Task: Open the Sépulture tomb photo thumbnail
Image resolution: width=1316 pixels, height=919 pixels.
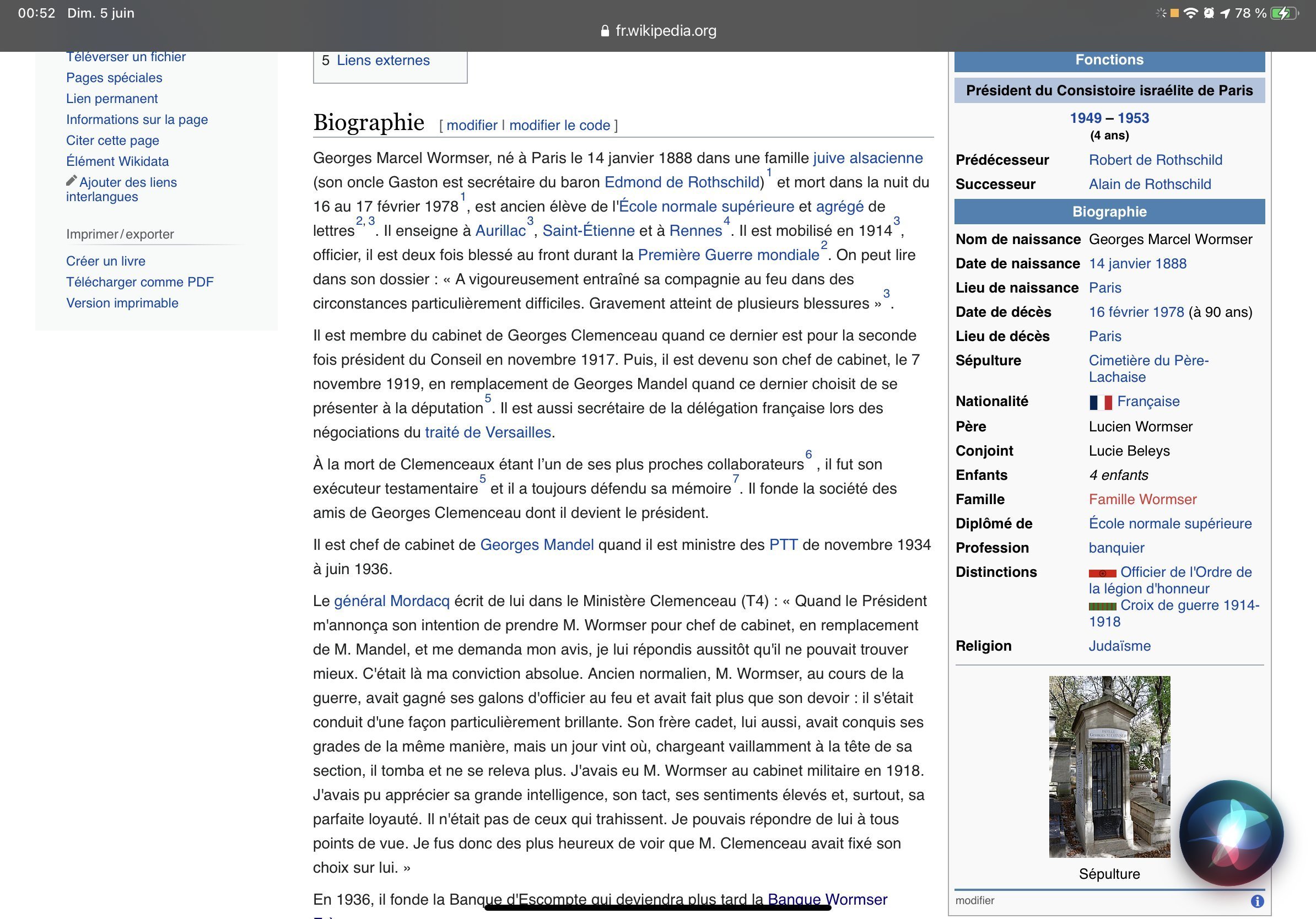Action: (1109, 766)
